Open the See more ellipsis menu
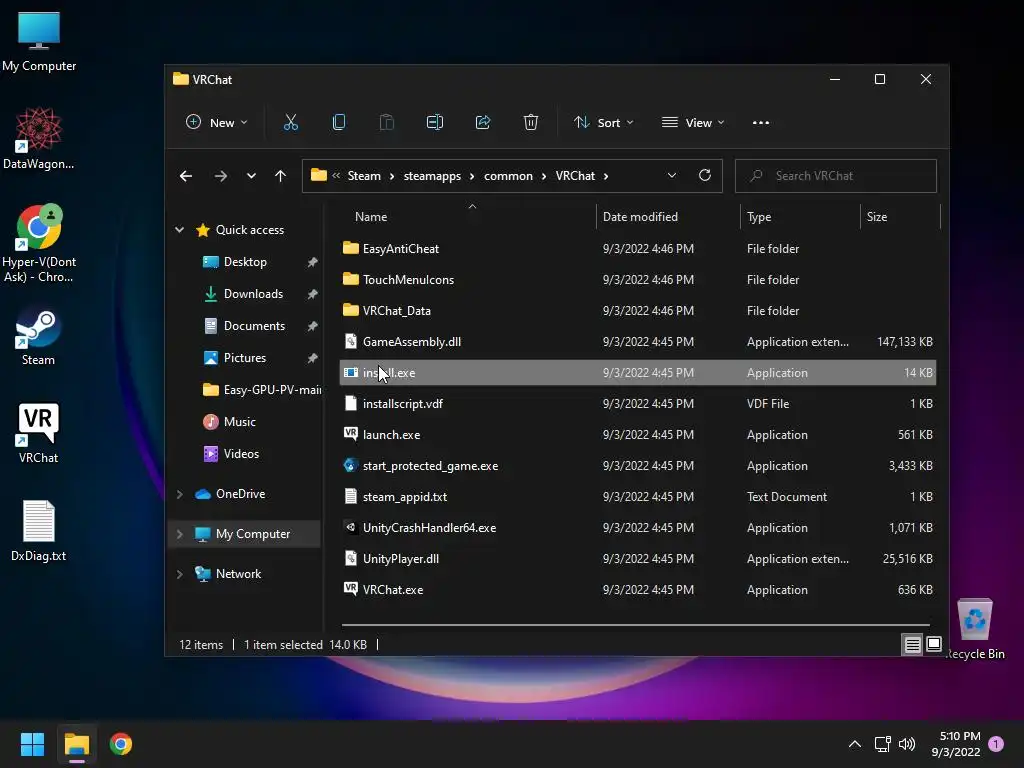This screenshot has width=1024, height=768. [x=761, y=122]
